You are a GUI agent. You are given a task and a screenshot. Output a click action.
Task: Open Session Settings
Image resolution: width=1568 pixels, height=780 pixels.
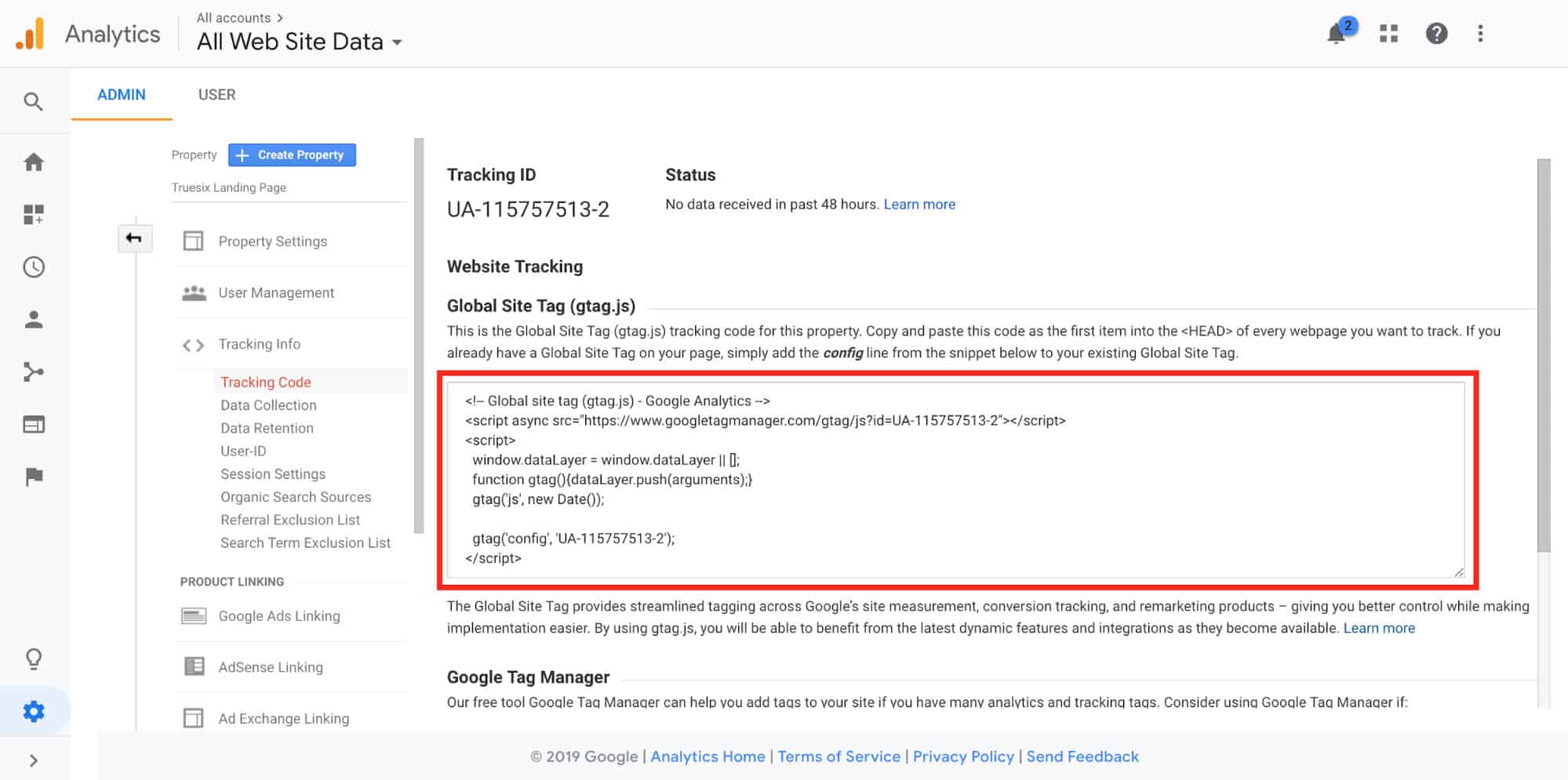pos(273,473)
